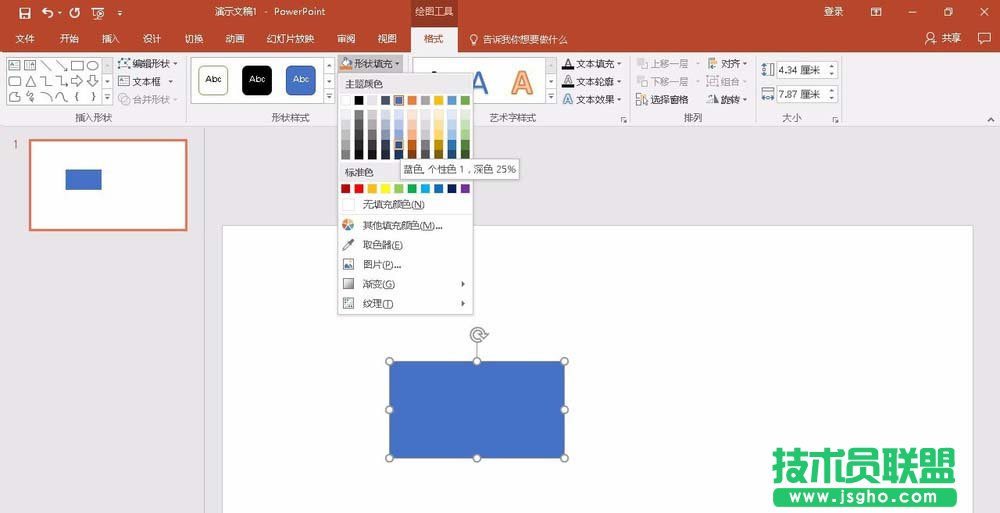Click the Save icon in quick access toolbar
1000x513 pixels.
click(24, 12)
